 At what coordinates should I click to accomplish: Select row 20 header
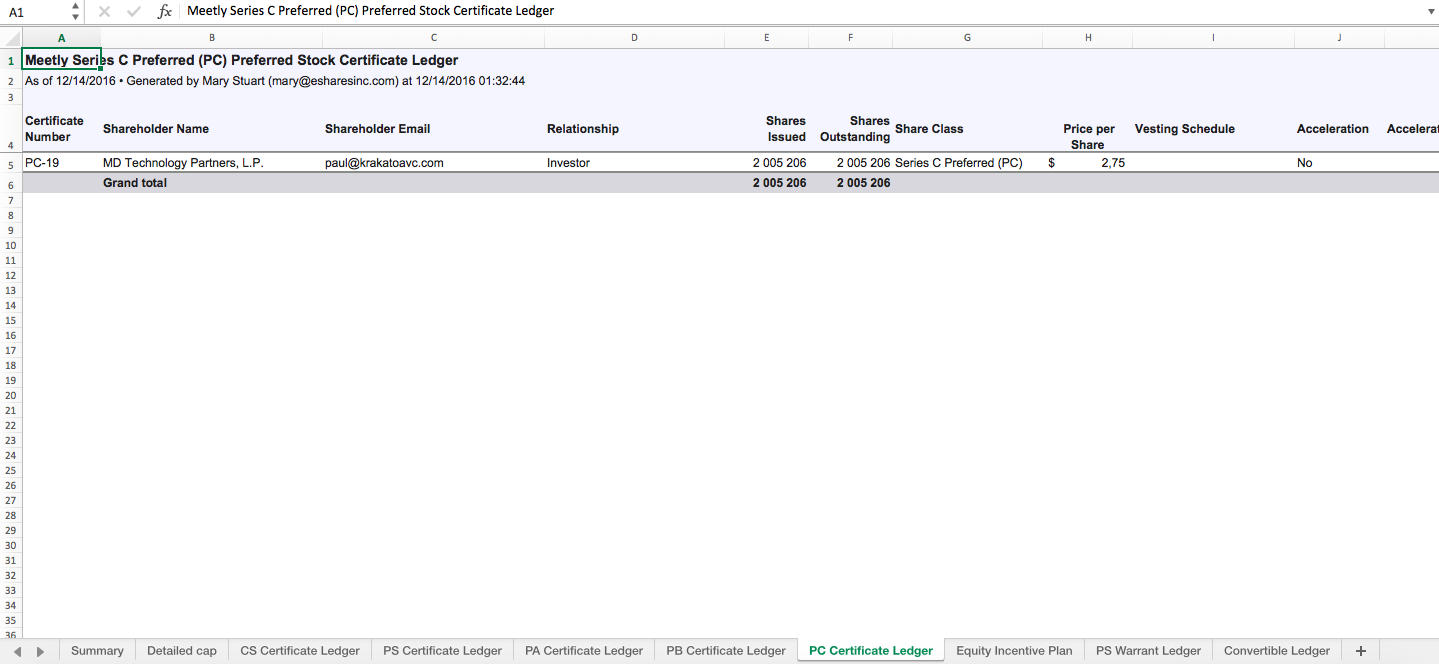[11, 396]
